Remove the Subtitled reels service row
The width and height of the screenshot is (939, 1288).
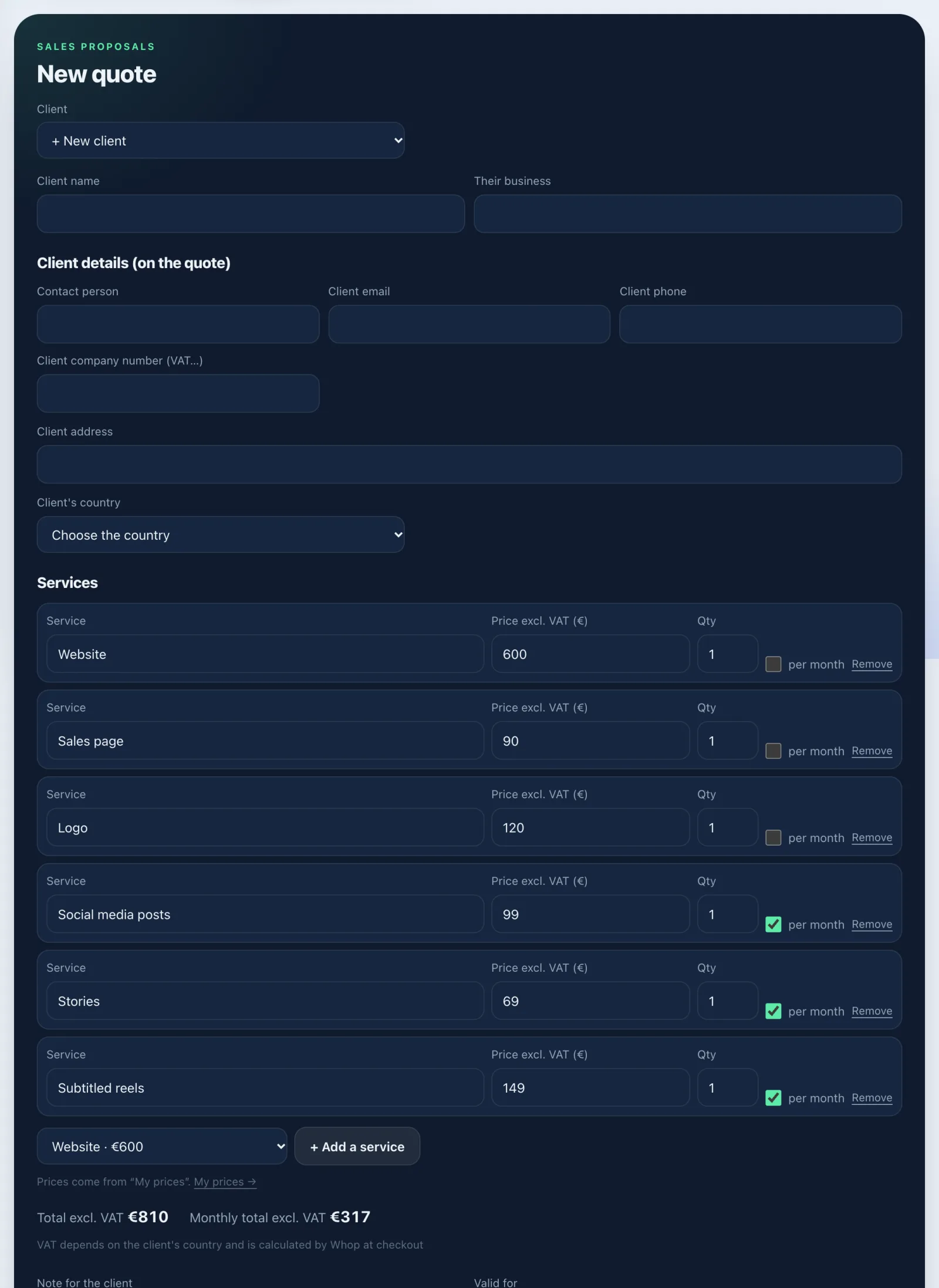pyautogui.click(x=872, y=1098)
